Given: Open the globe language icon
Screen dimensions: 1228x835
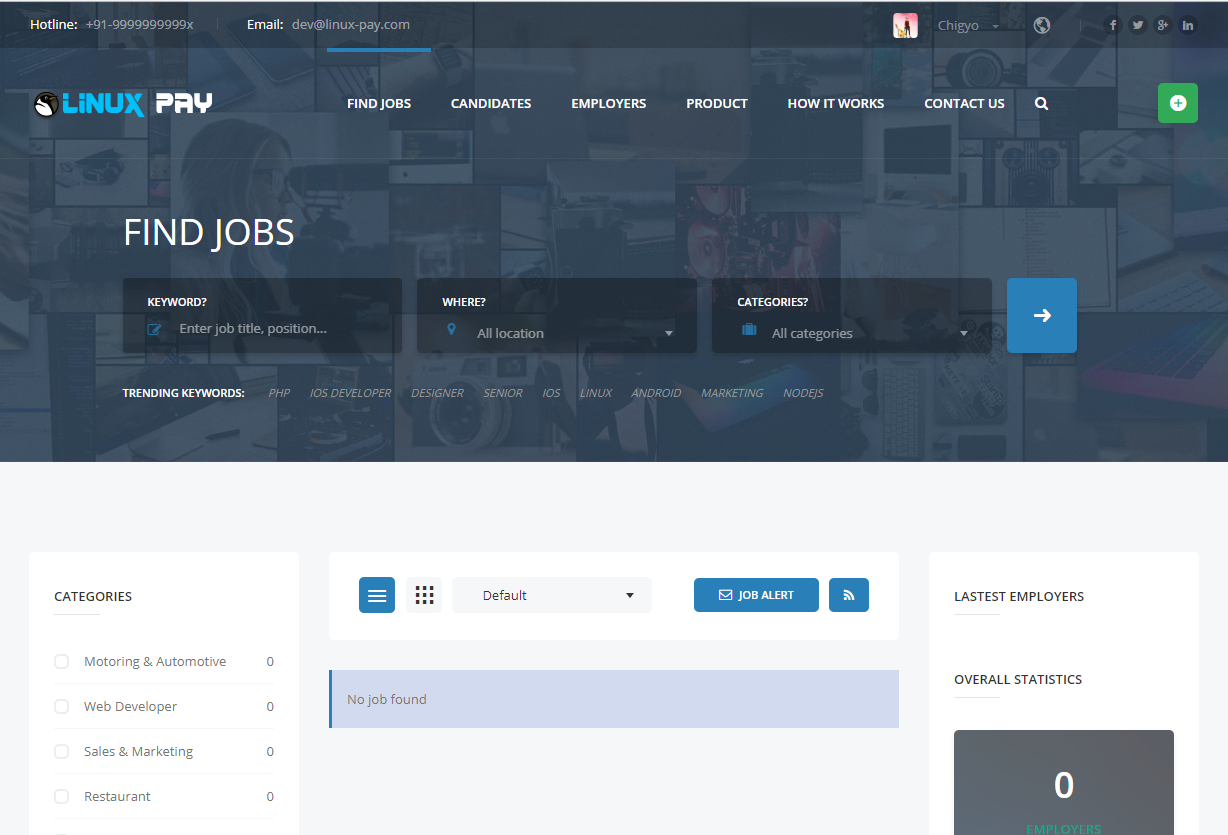Looking at the screenshot, I should pos(1042,25).
